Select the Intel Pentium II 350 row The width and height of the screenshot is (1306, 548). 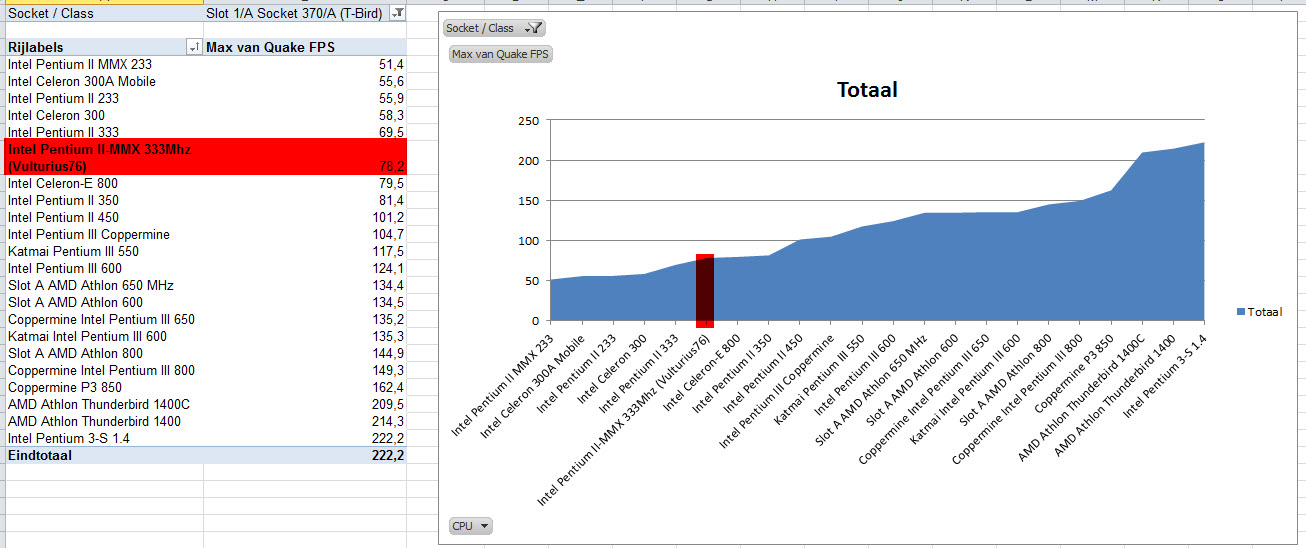(205, 200)
